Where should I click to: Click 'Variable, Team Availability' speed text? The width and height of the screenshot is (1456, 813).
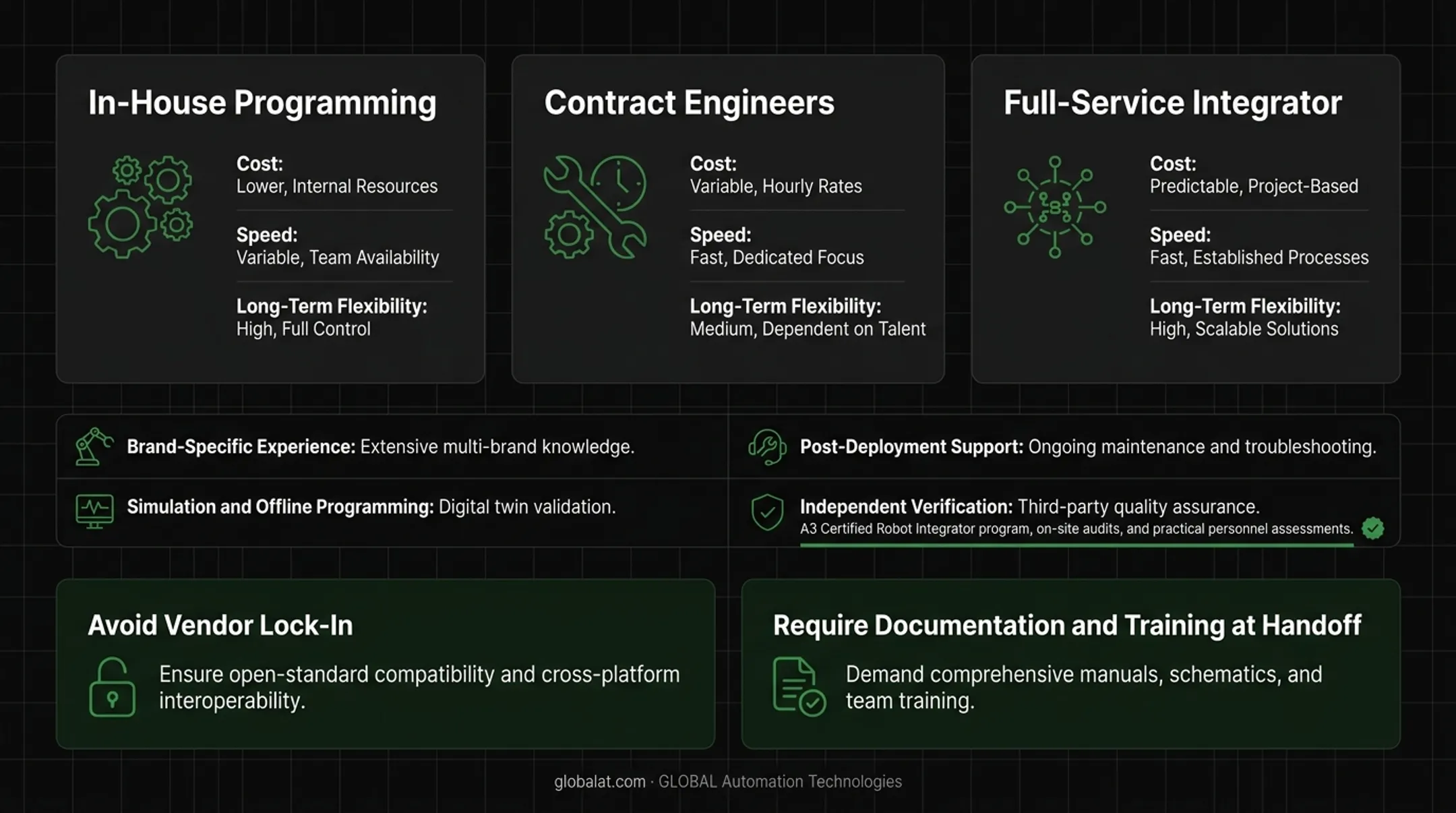click(338, 258)
